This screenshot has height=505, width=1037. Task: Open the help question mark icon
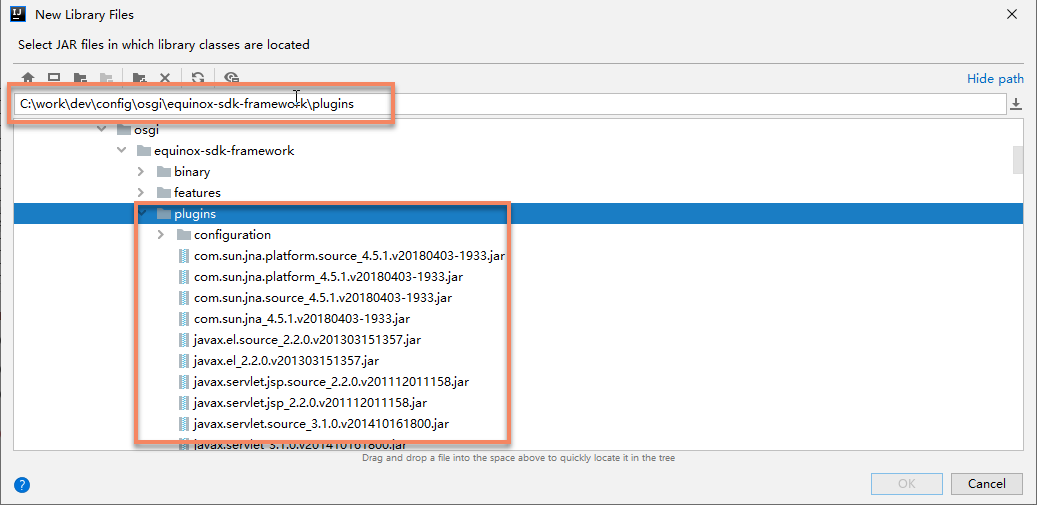(x=22, y=485)
